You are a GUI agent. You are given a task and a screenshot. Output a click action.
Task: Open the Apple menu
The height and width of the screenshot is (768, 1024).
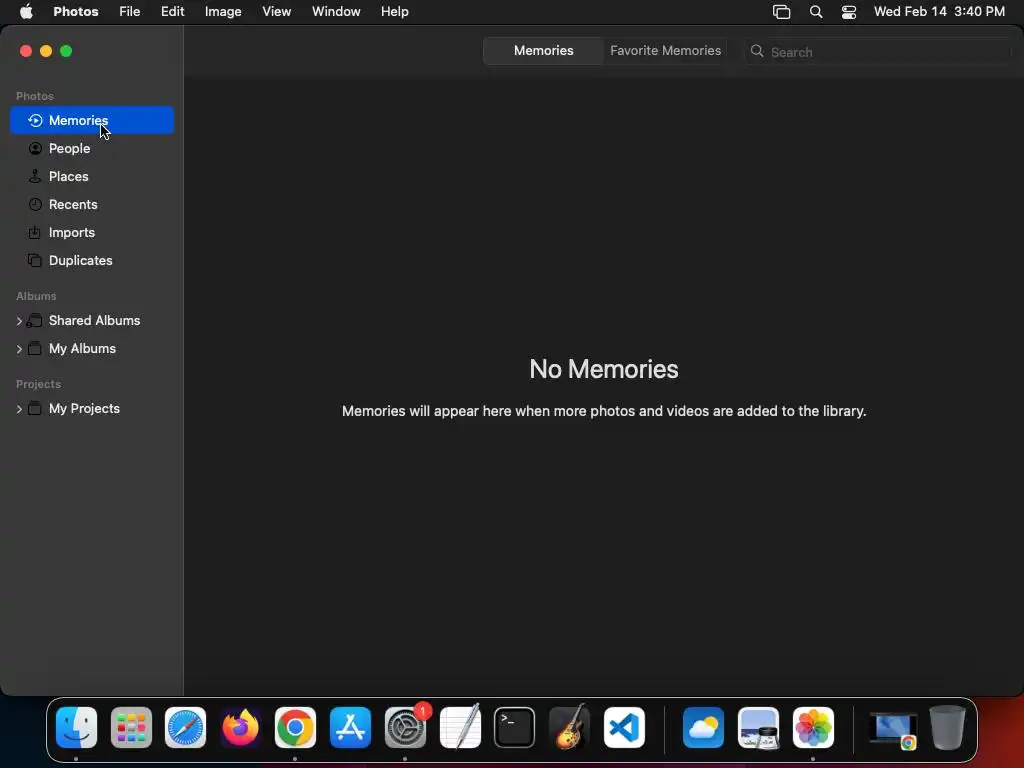(x=26, y=11)
